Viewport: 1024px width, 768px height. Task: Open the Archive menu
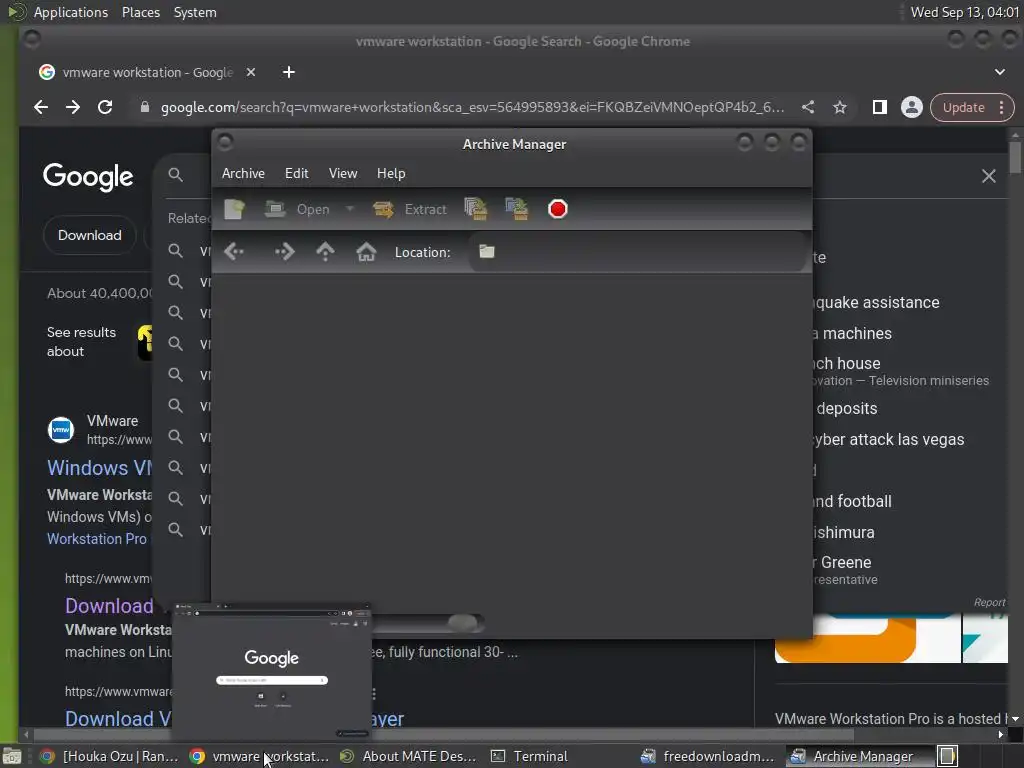[243, 173]
